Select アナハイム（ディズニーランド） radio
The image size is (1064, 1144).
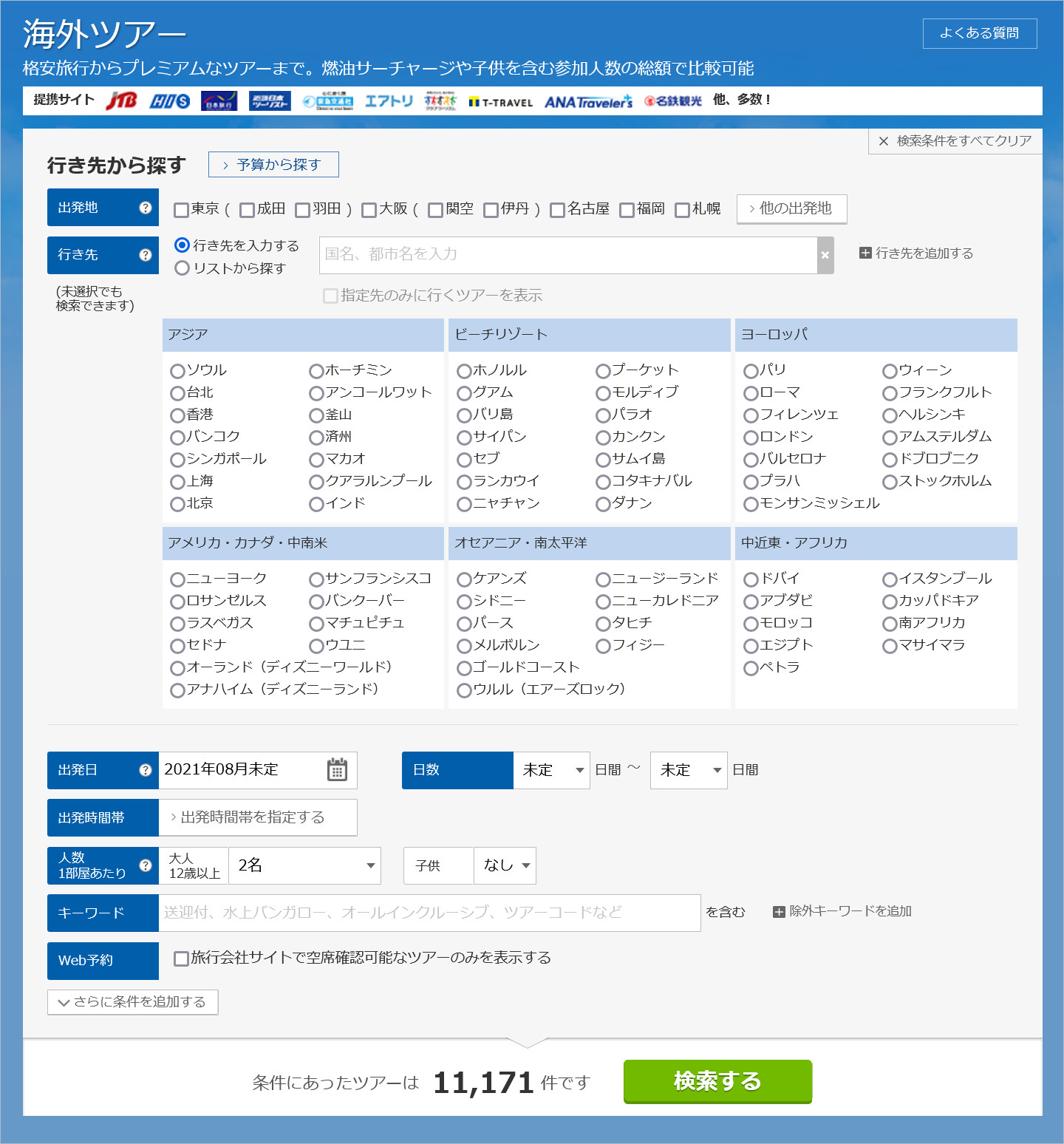coord(177,690)
